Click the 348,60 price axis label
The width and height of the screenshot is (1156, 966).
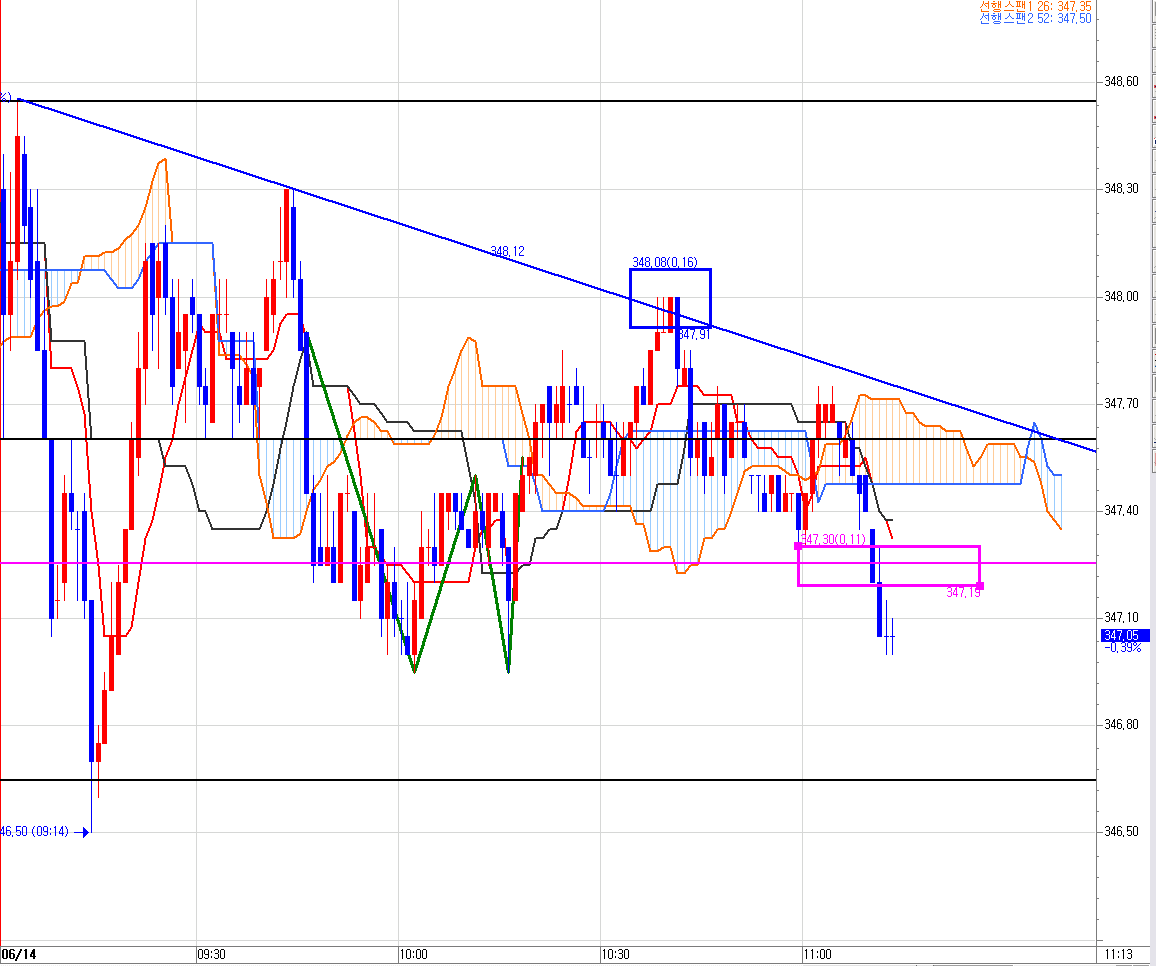coord(1121,81)
